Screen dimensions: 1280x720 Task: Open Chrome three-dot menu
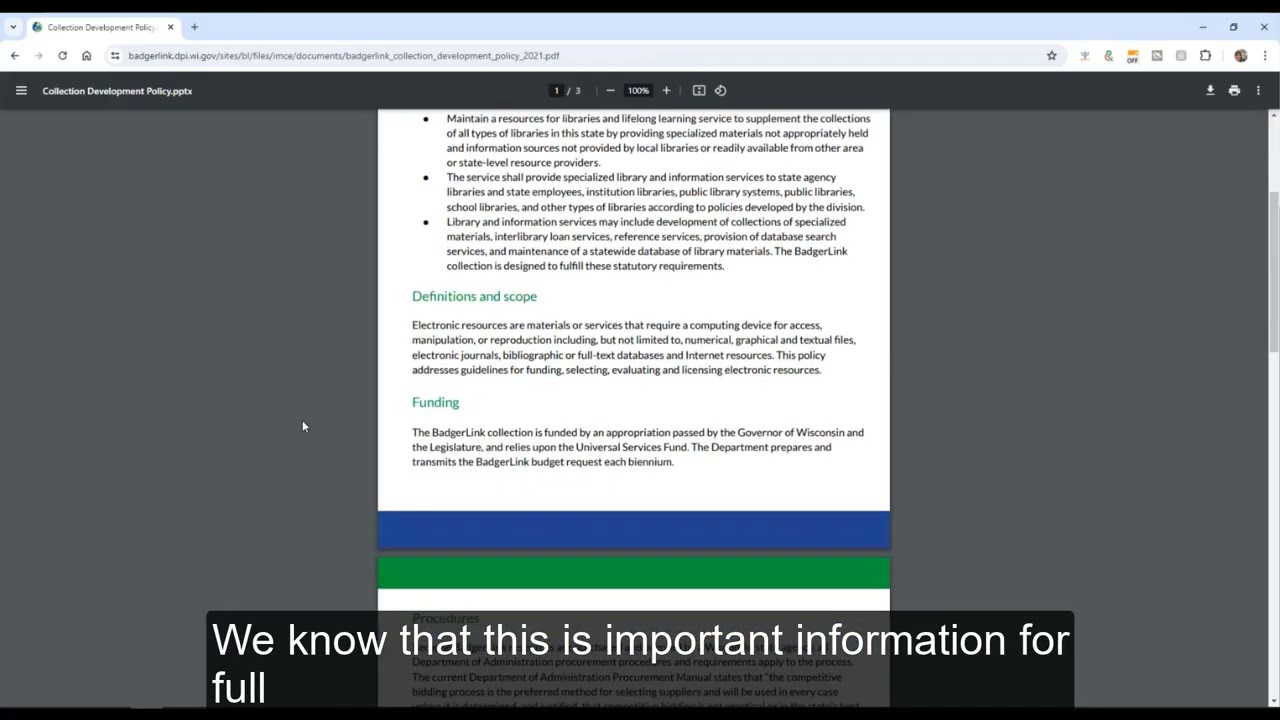[1265, 56]
